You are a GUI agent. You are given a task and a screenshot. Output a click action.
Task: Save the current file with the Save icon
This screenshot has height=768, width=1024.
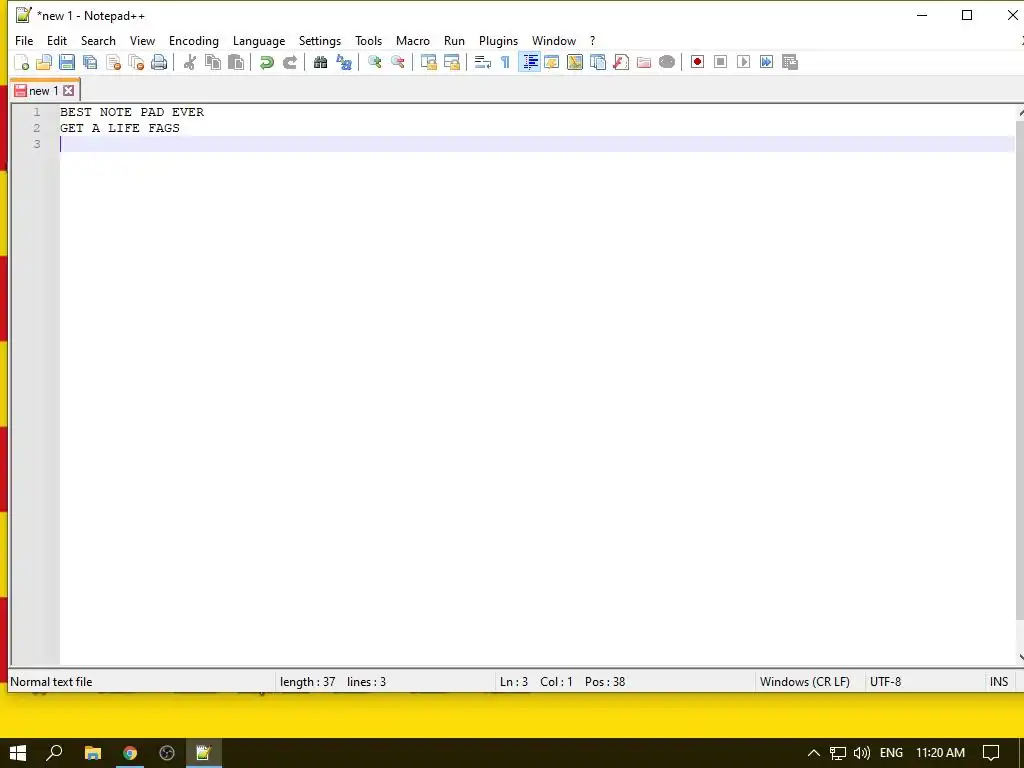click(67, 62)
